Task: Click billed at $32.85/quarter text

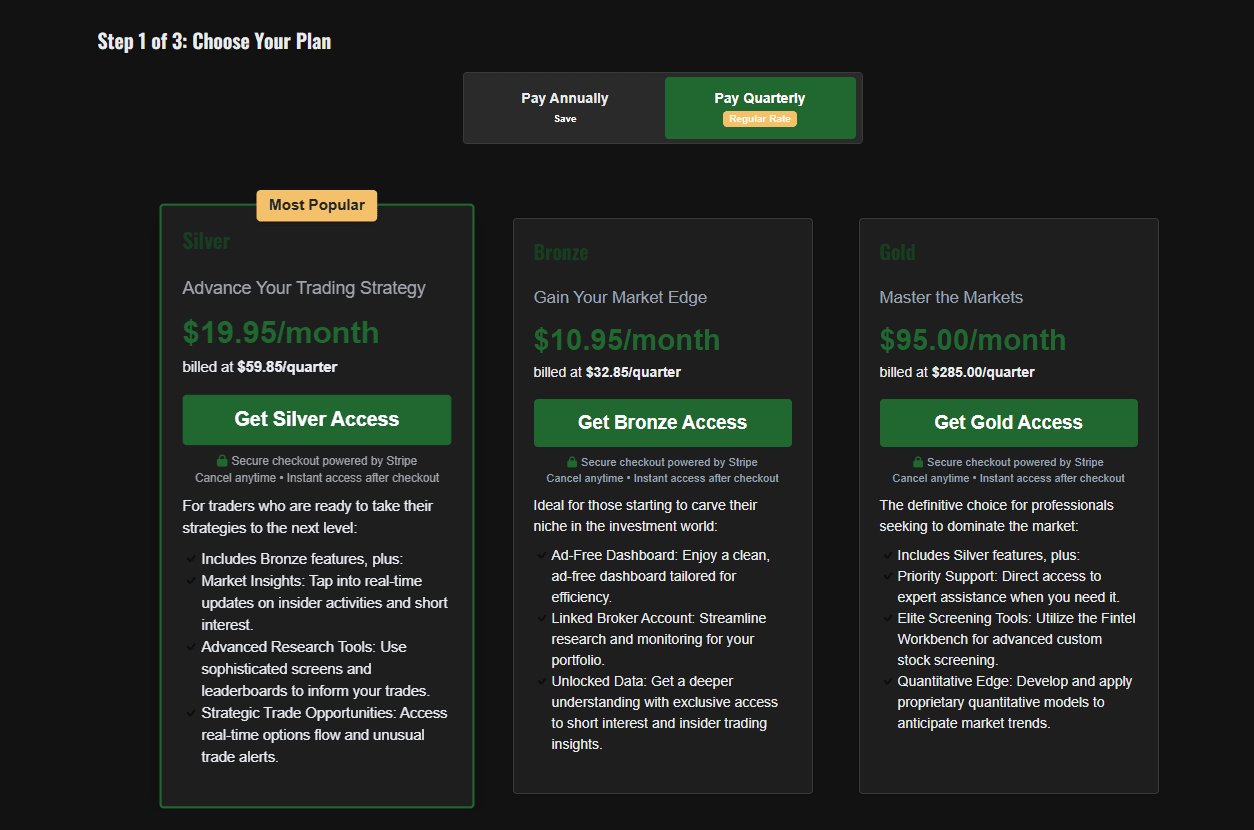Action: pyautogui.click(x=607, y=372)
